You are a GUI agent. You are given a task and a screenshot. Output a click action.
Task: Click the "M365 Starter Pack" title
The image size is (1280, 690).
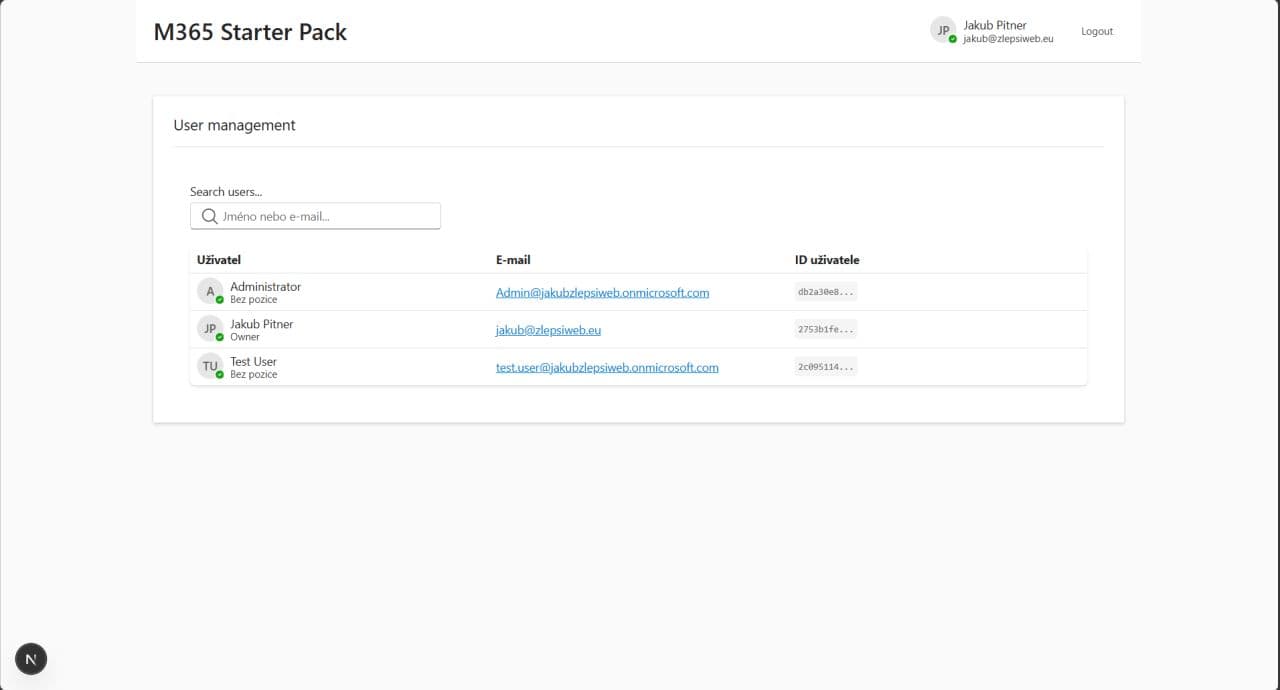250,32
